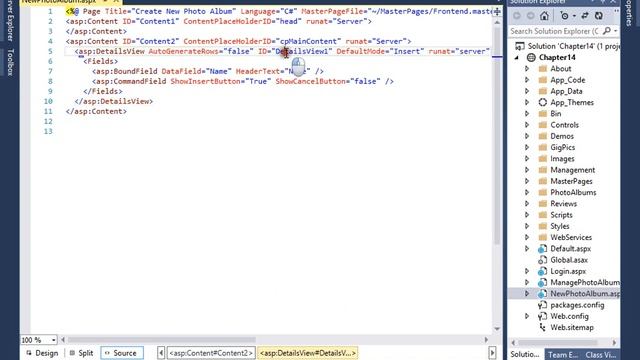Click the Reviews folder icon
The width and height of the screenshot is (640, 360).
[x=542, y=204]
